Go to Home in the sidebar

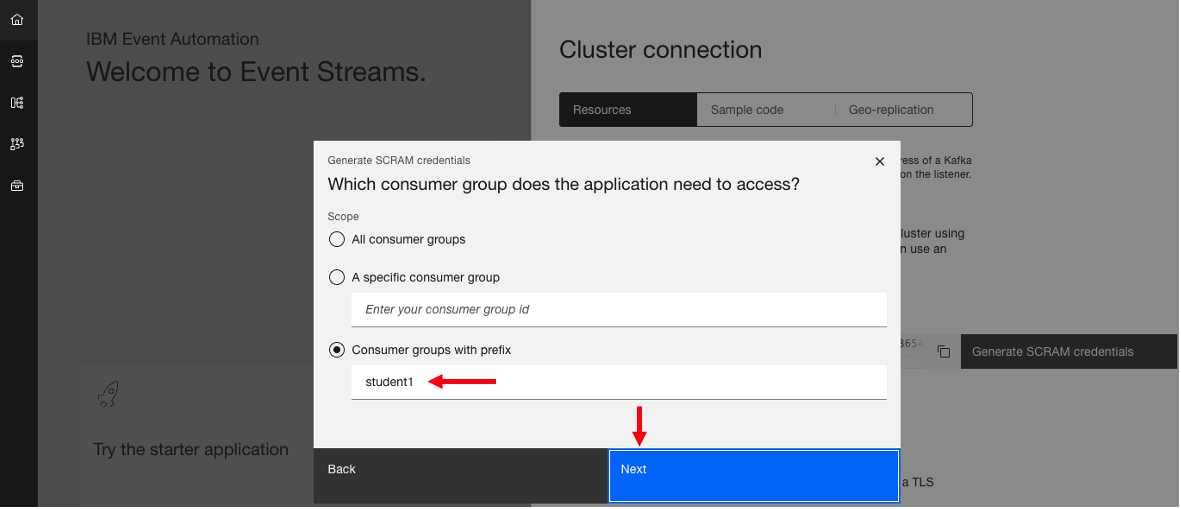pyautogui.click(x=17, y=19)
